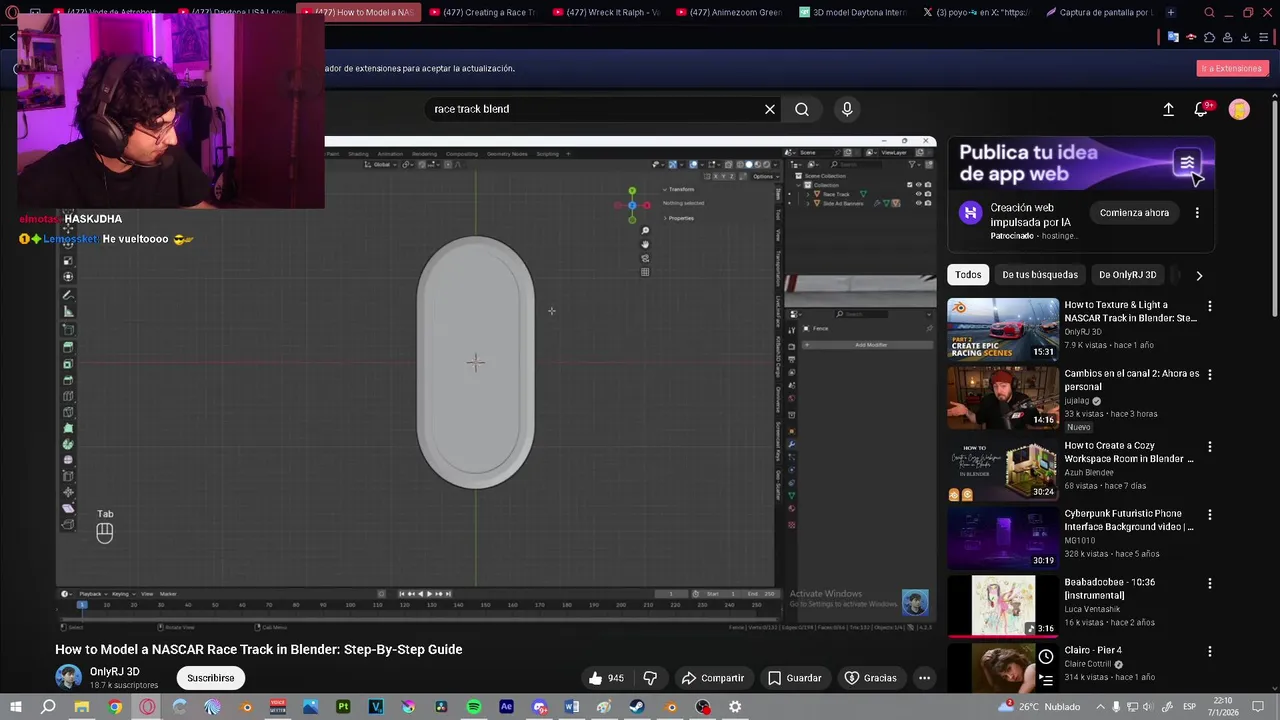Dislike the video with thumbs-down button
This screenshot has height=720, width=1280.
650,678
